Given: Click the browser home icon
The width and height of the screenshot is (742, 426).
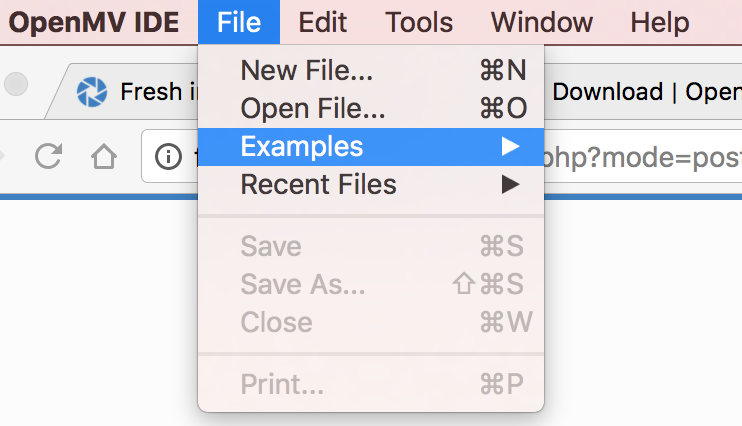Looking at the screenshot, I should 104,156.
